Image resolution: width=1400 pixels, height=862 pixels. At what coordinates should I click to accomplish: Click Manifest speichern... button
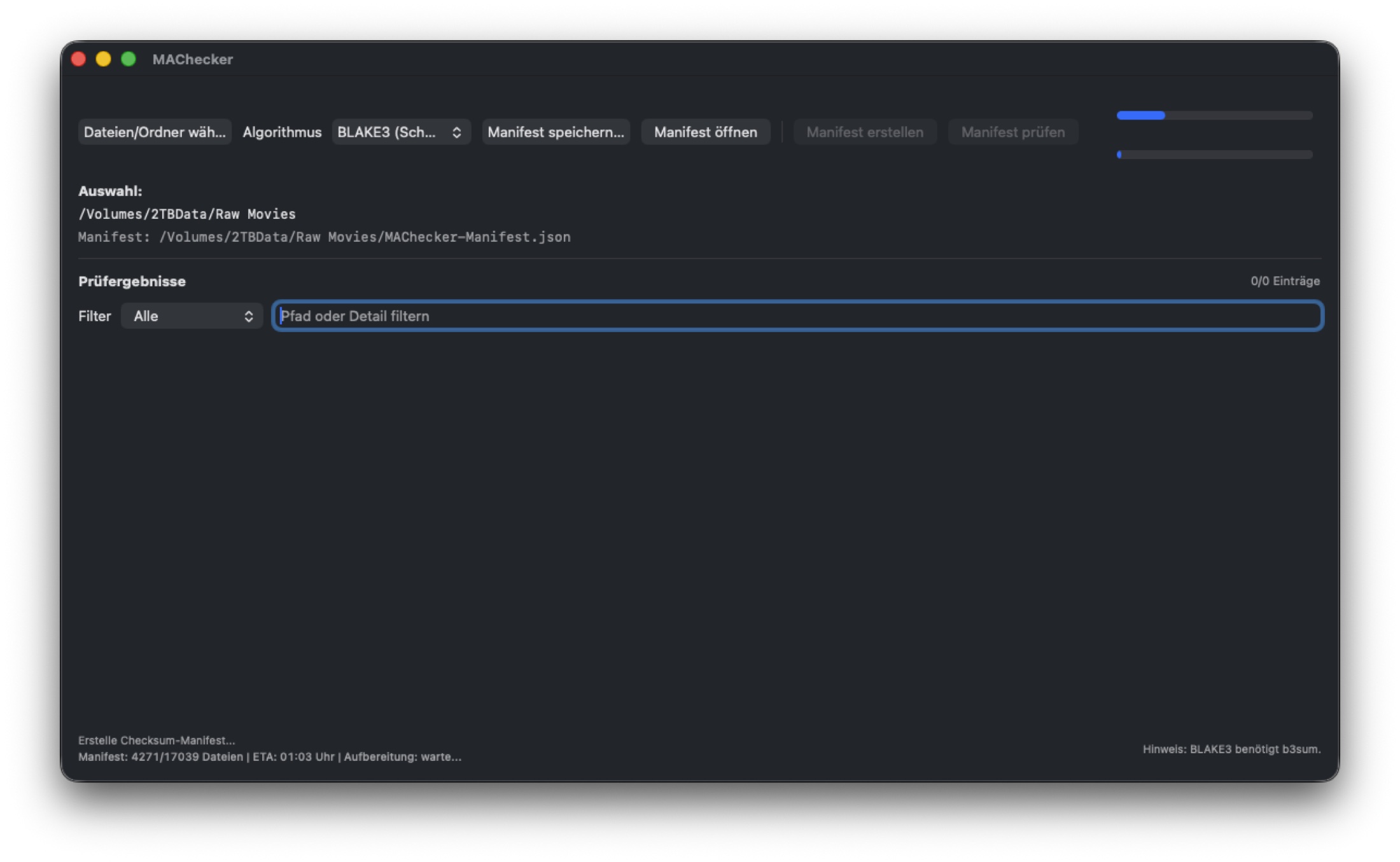point(556,132)
